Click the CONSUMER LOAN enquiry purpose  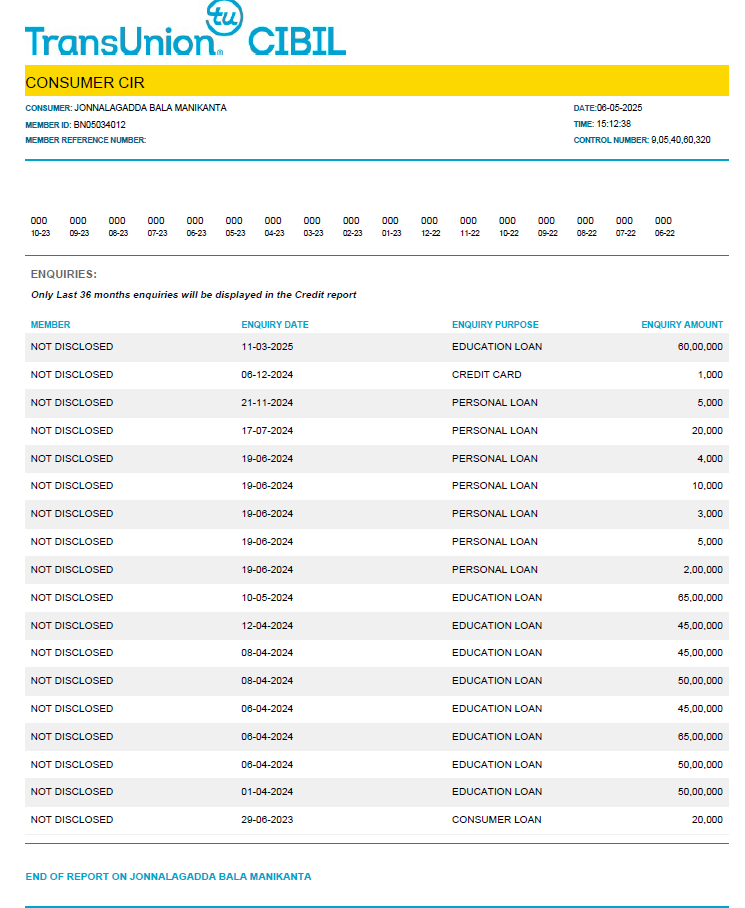496,820
